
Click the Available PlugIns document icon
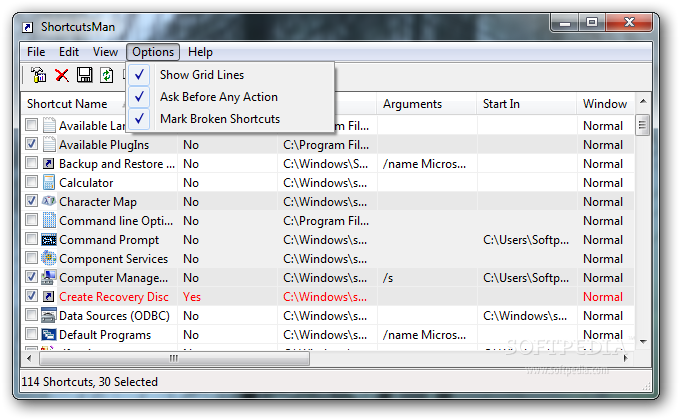pos(49,144)
